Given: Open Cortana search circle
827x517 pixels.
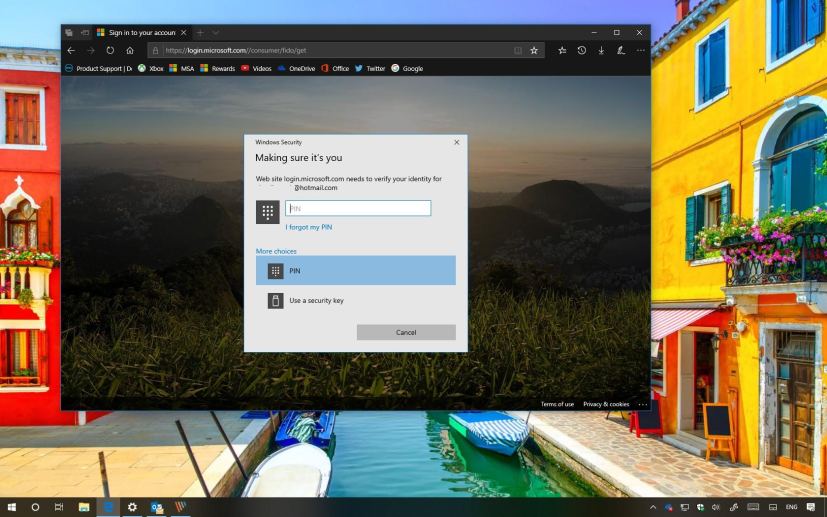Looking at the screenshot, I should pos(35,508).
